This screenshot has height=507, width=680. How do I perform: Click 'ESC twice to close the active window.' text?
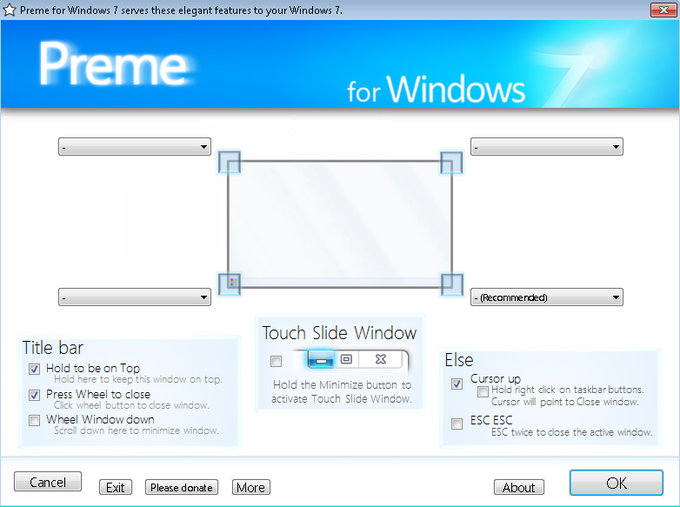[x=572, y=432]
